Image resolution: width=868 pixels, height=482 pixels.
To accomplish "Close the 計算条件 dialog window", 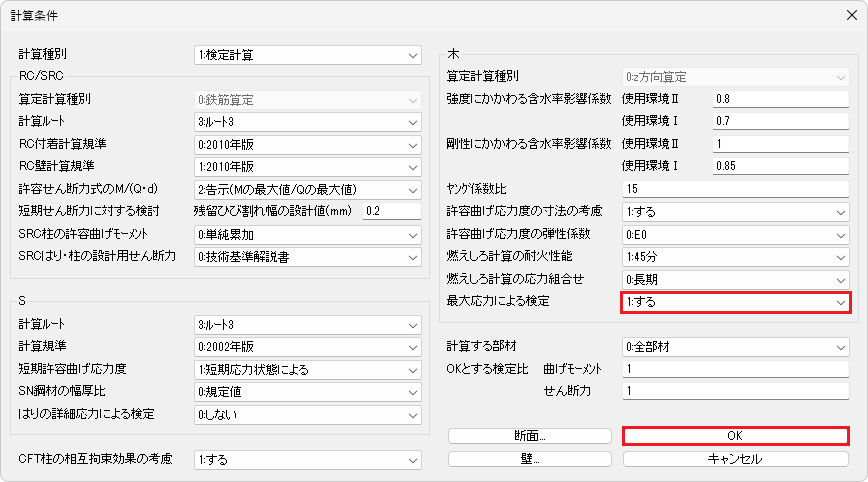I will point(845,16).
